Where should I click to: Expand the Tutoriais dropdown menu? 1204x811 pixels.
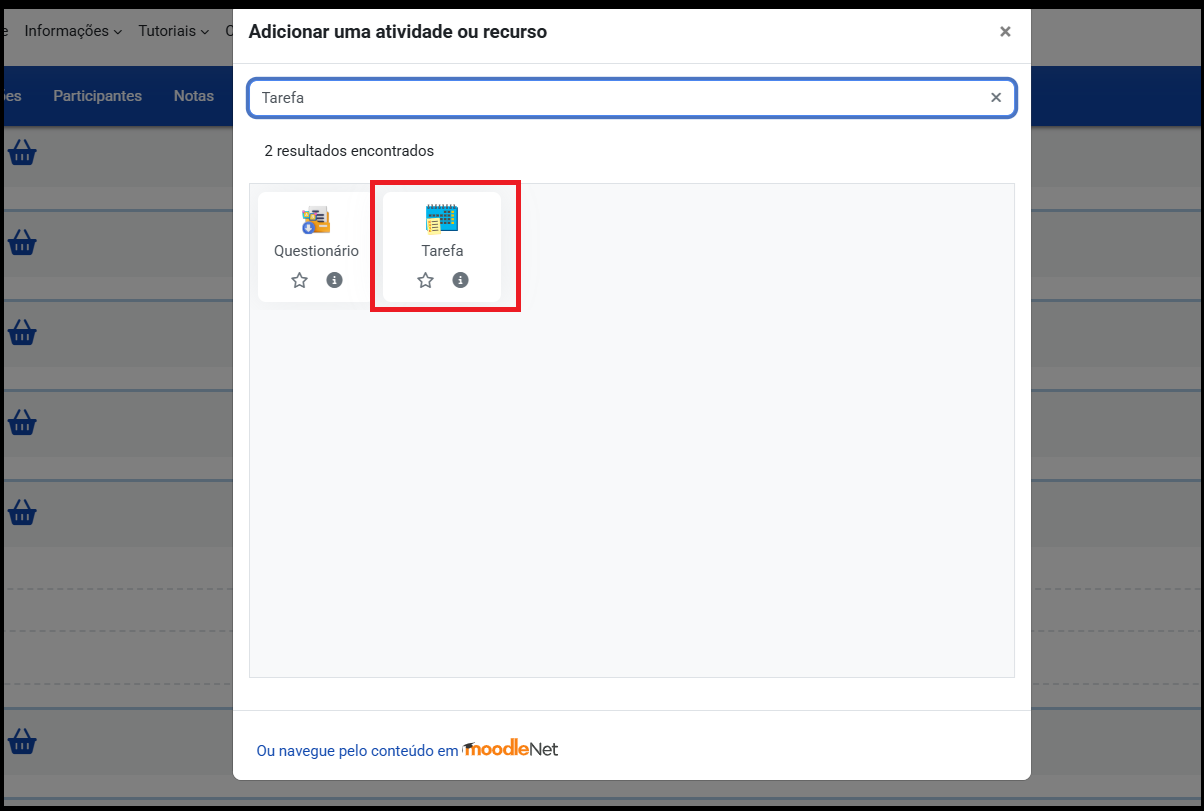pos(173,31)
